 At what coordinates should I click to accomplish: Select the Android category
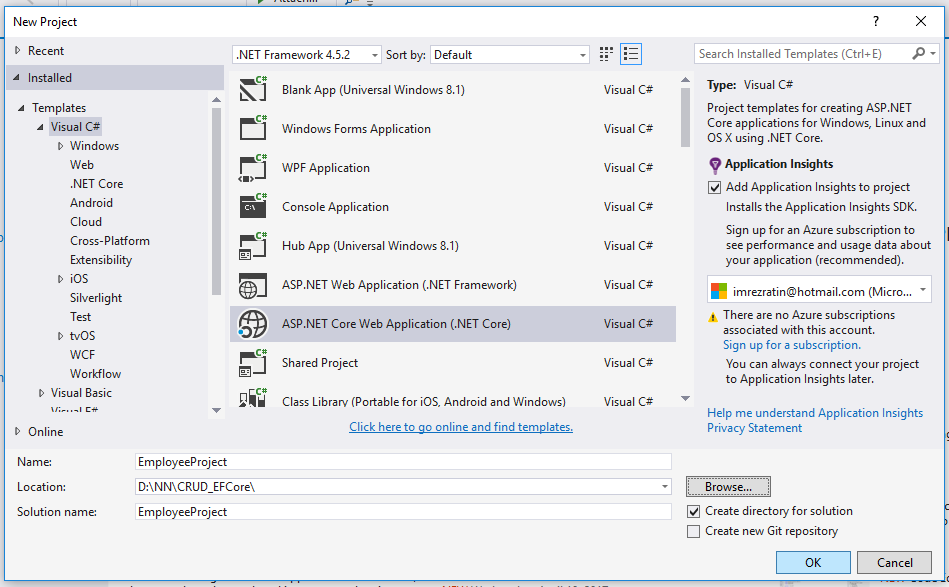tap(91, 203)
